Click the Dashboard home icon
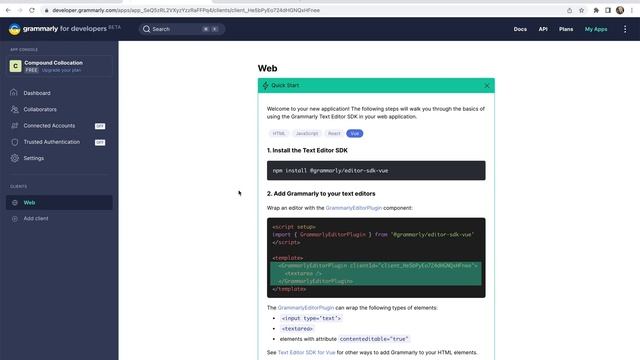 click(14, 93)
